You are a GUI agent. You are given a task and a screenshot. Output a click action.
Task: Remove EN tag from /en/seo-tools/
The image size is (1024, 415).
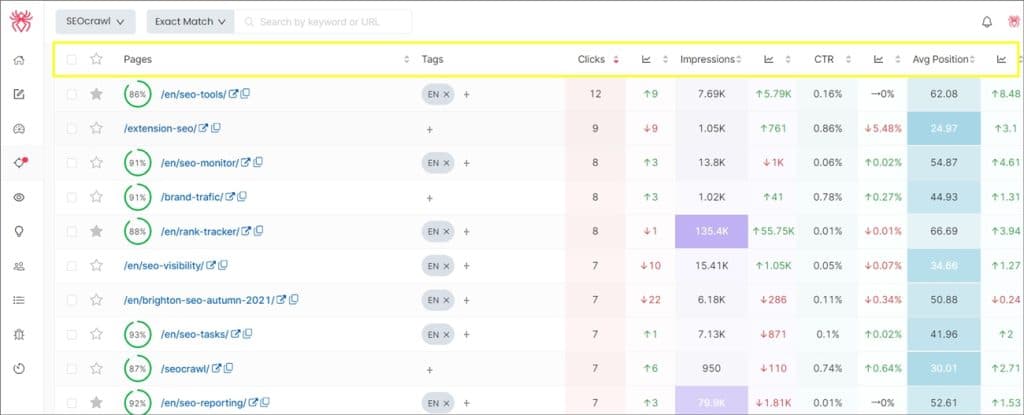coord(447,94)
